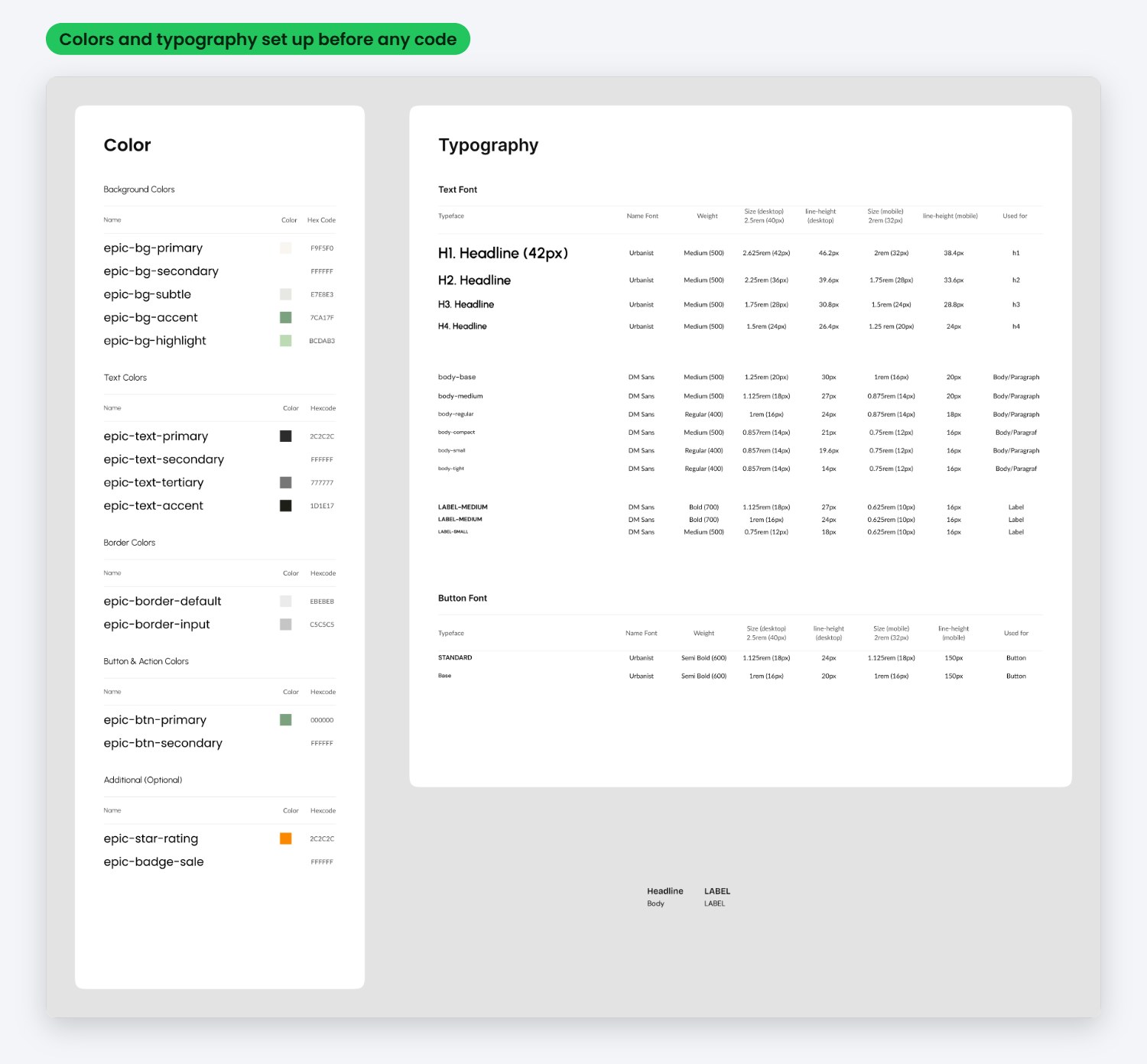Click the "Typography" panel heading
Image resolution: width=1147 pixels, height=1064 pixels.
click(x=488, y=145)
